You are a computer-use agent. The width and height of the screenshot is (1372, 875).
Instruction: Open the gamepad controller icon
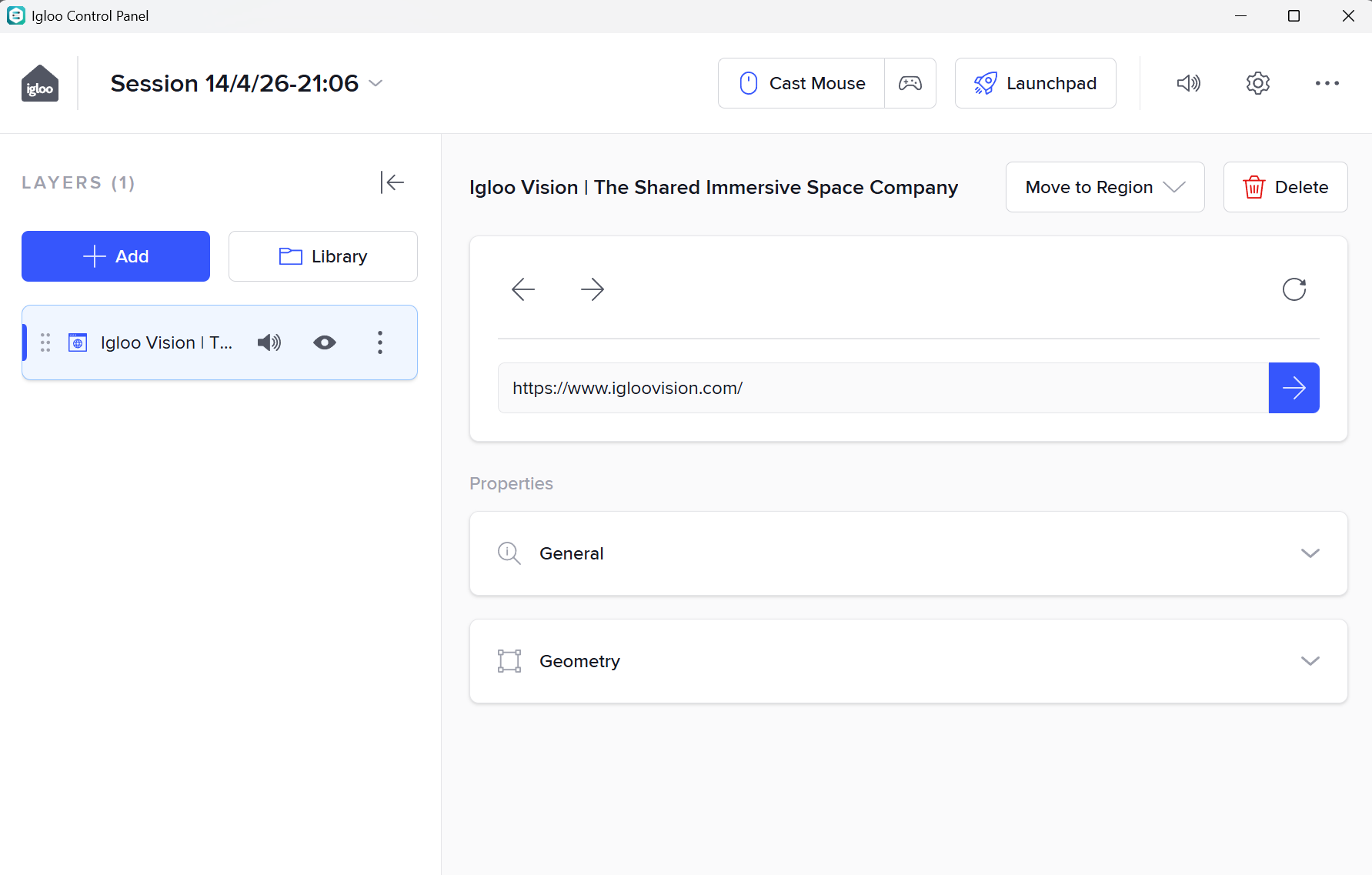click(910, 83)
